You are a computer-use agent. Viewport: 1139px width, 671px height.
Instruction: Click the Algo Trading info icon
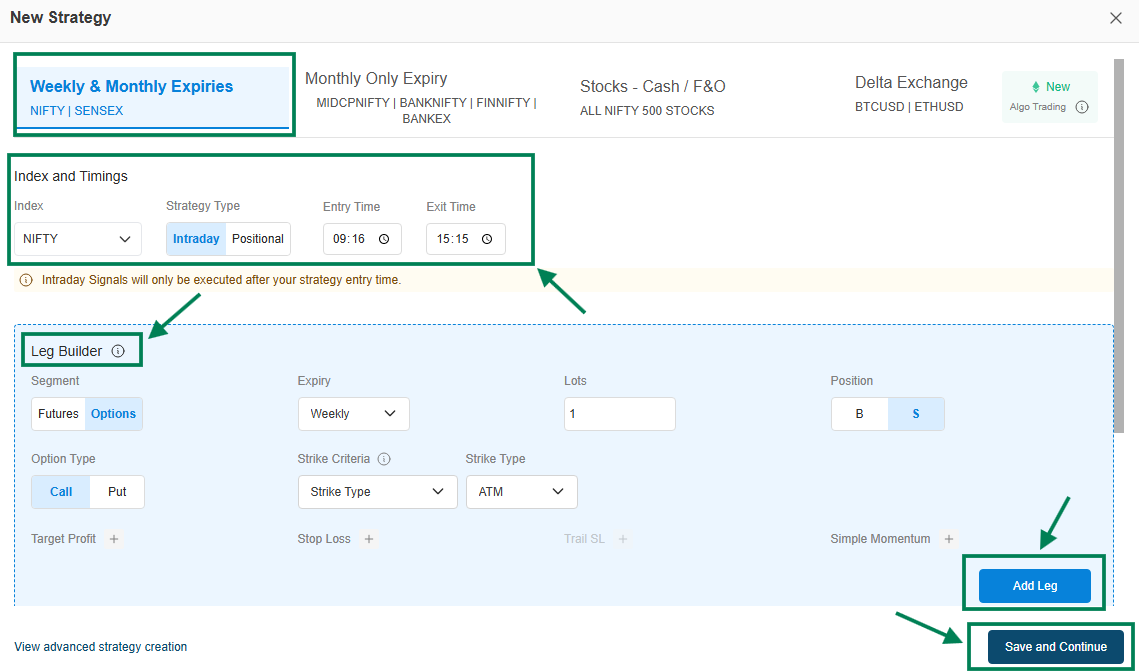(1081, 107)
